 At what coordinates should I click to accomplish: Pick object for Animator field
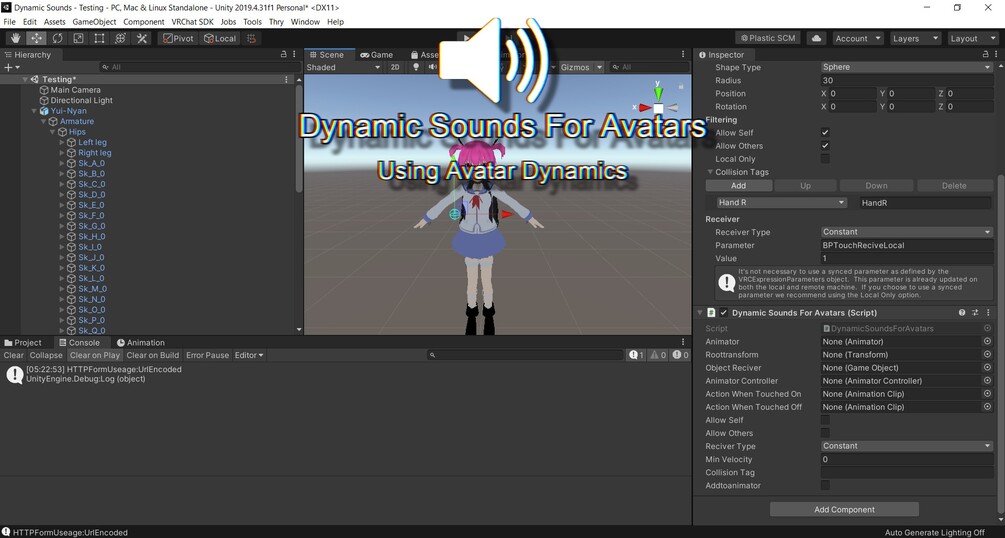click(x=987, y=342)
